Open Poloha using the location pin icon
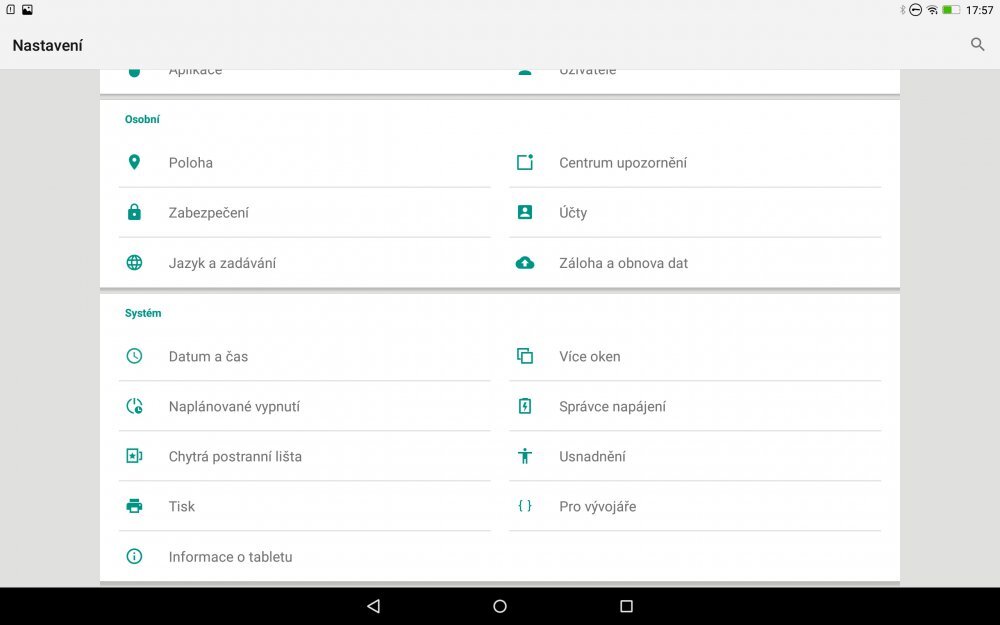Viewport: 1000px width, 625px height. point(134,162)
